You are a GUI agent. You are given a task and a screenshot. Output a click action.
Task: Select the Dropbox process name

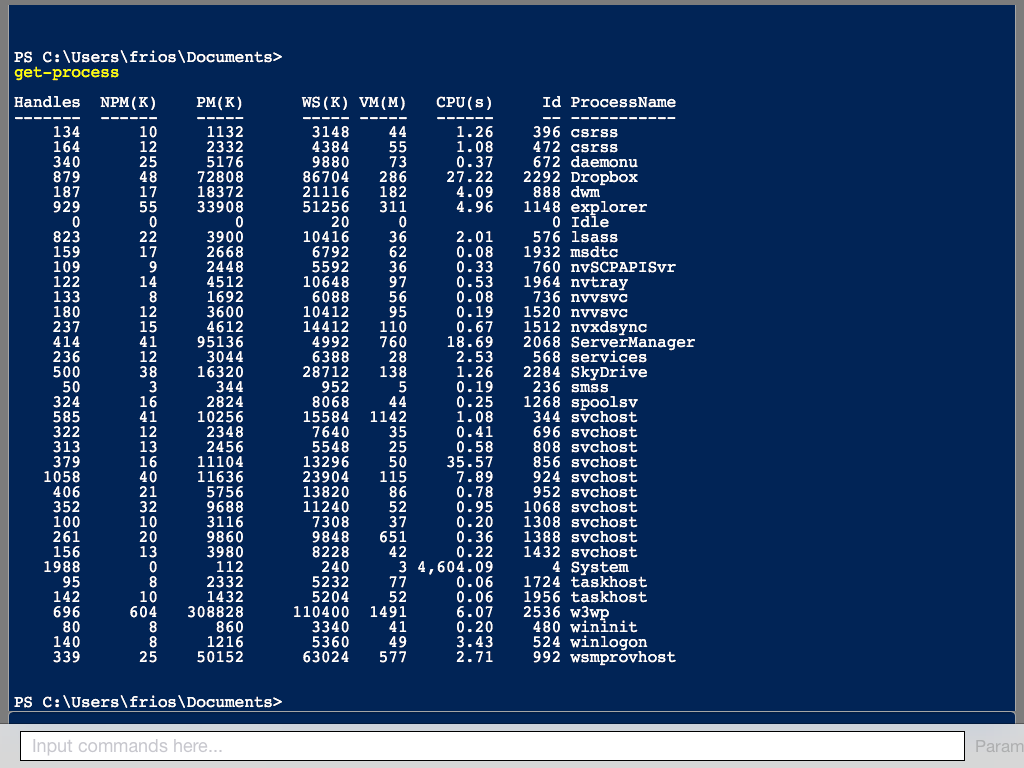(604, 178)
